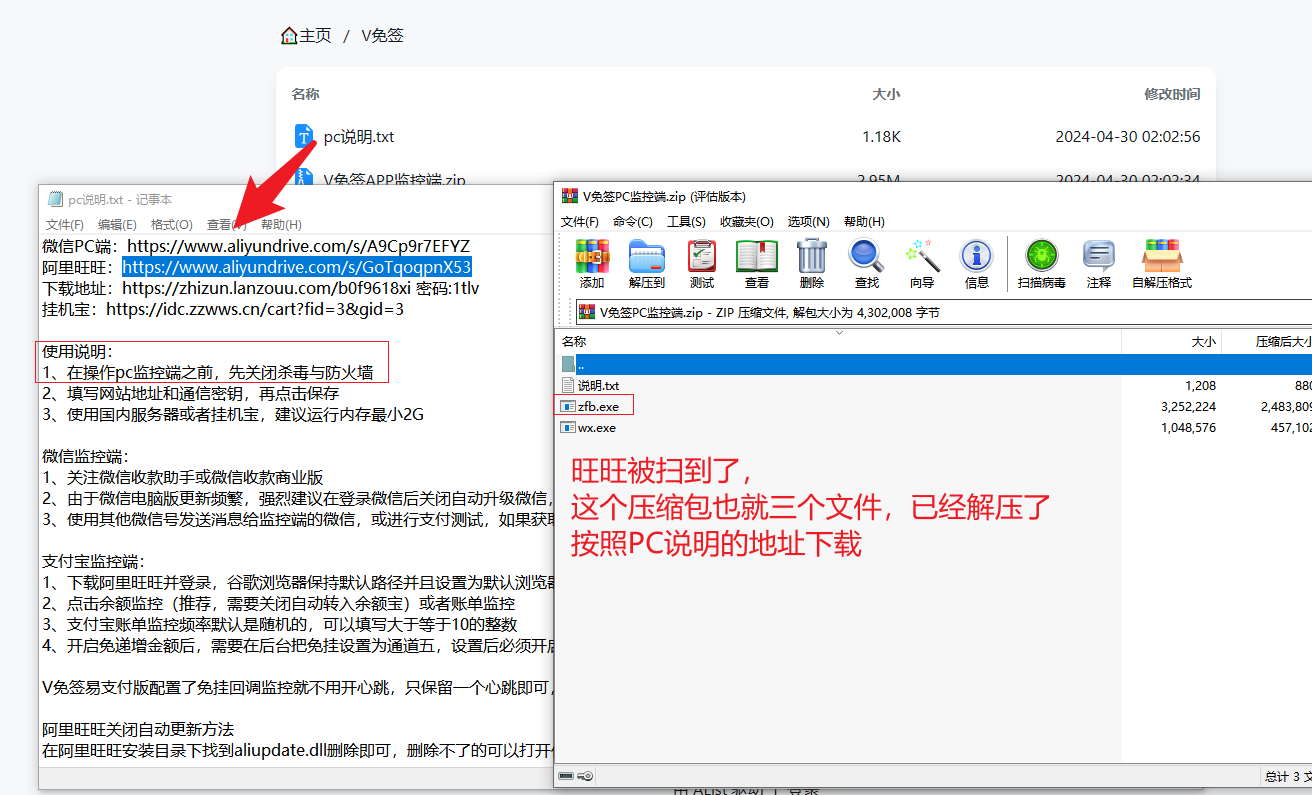The width and height of the screenshot is (1312, 795).
Task: Click the wx.exe file icon in WinRAR
Action: click(568, 428)
